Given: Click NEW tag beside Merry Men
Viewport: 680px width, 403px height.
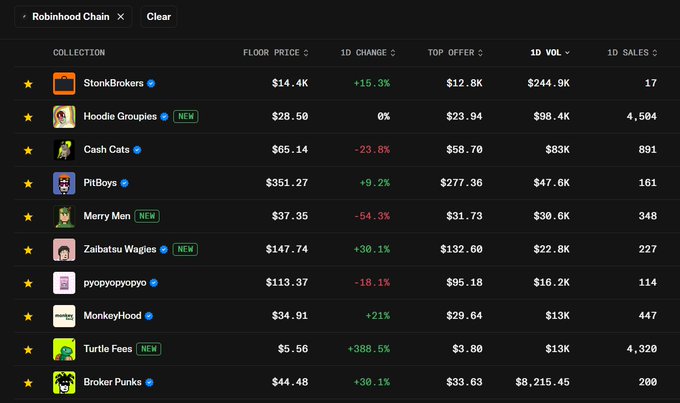Looking at the screenshot, I should (147, 216).
